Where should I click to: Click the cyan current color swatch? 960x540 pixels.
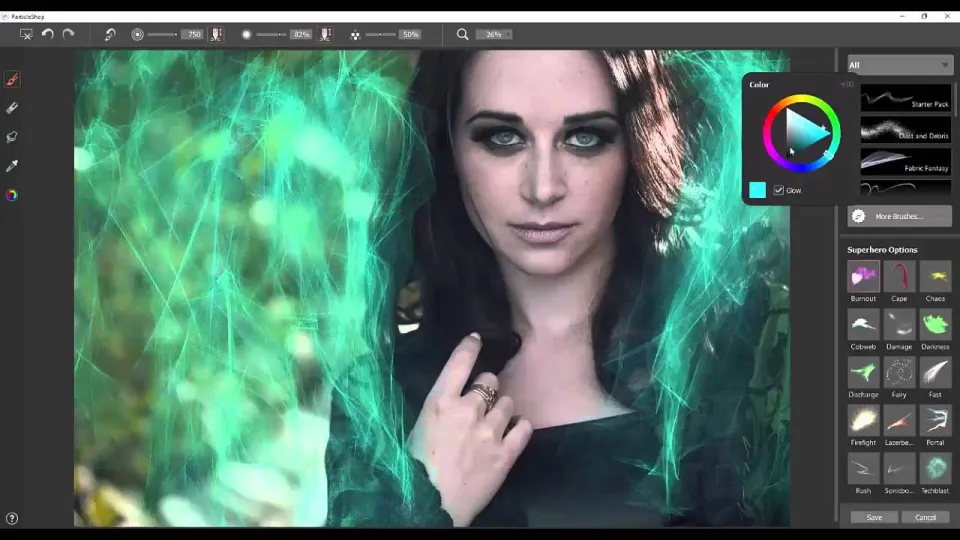click(757, 190)
